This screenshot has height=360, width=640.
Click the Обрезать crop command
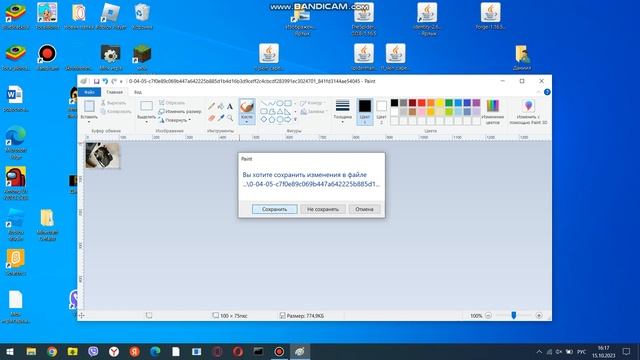click(172, 103)
